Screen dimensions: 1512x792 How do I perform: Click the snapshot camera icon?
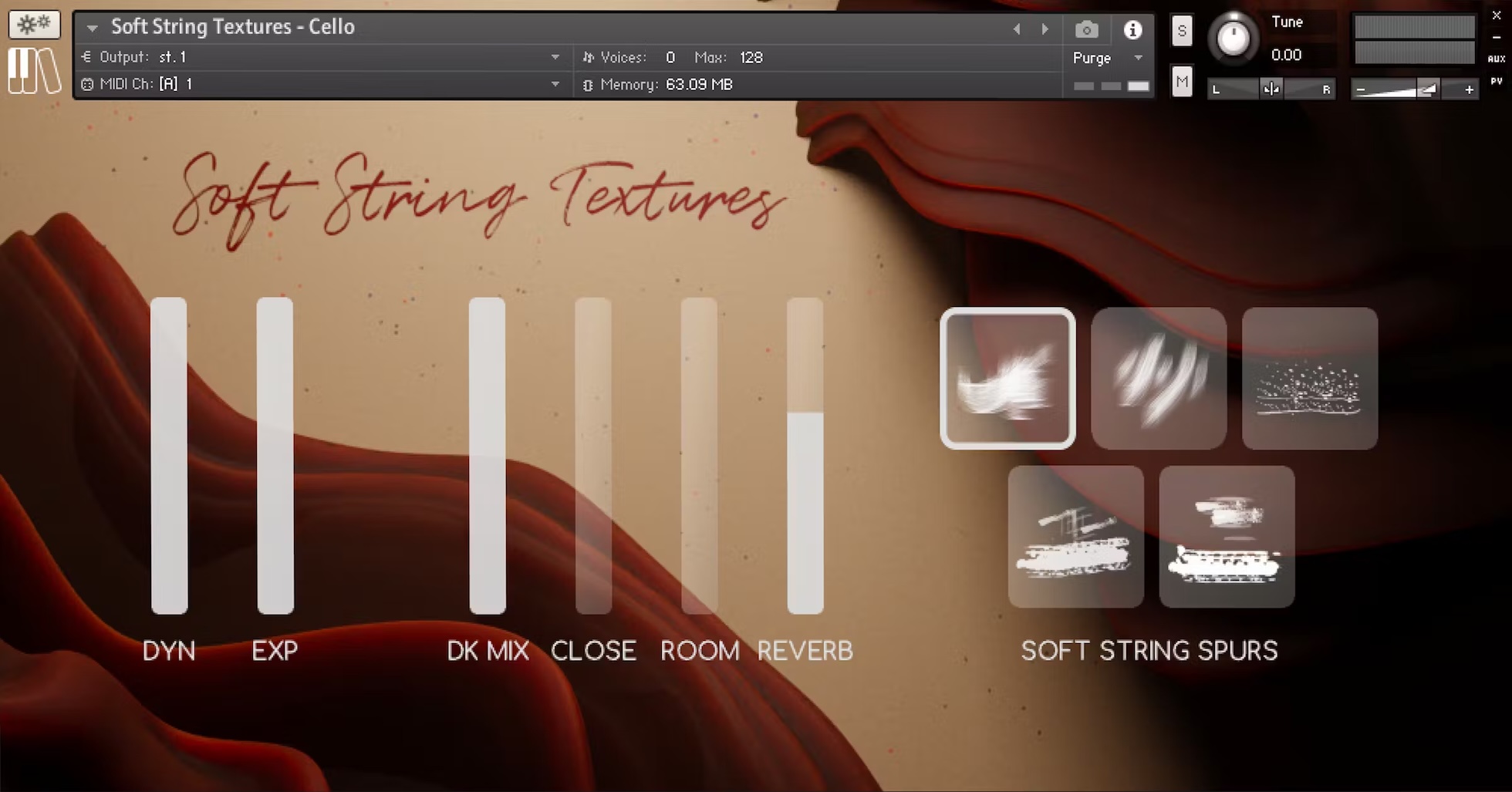point(1086,29)
